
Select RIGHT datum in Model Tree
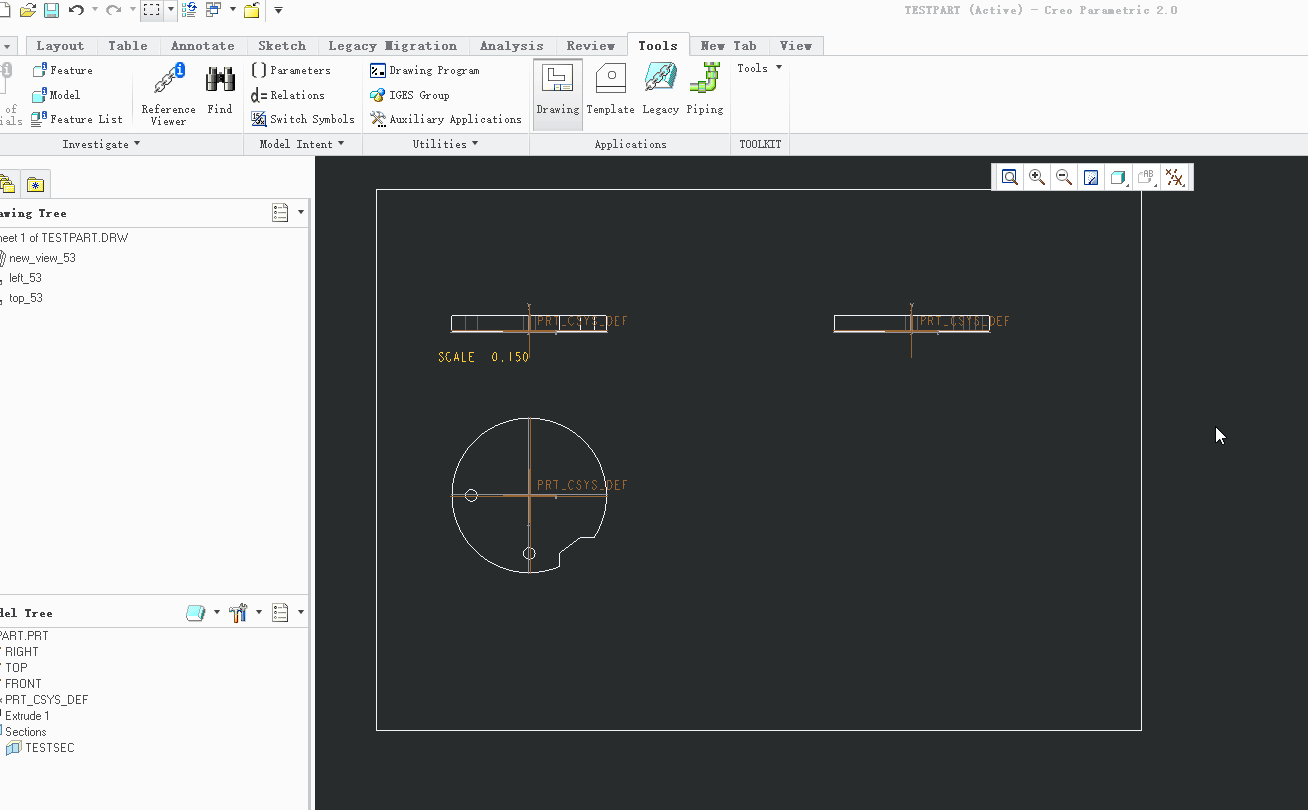tap(21, 652)
